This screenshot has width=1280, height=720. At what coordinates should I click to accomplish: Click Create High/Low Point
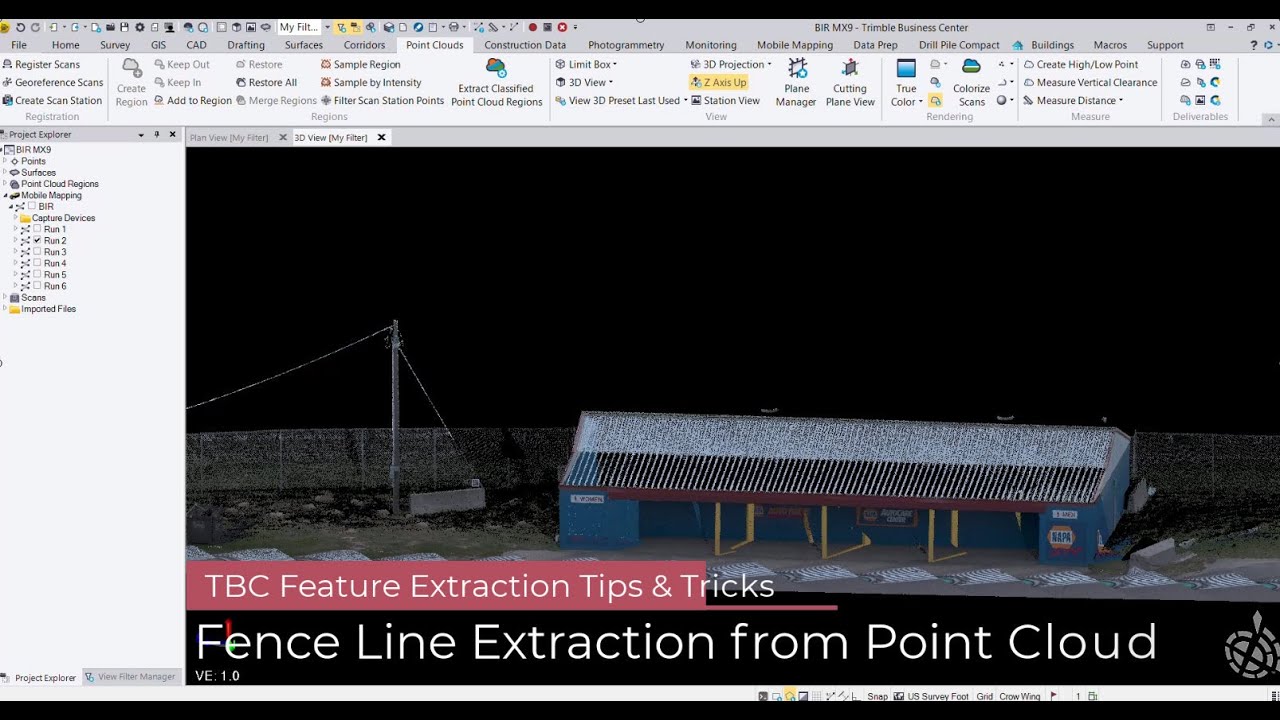pyautogui.click(x=1081, y=64)
